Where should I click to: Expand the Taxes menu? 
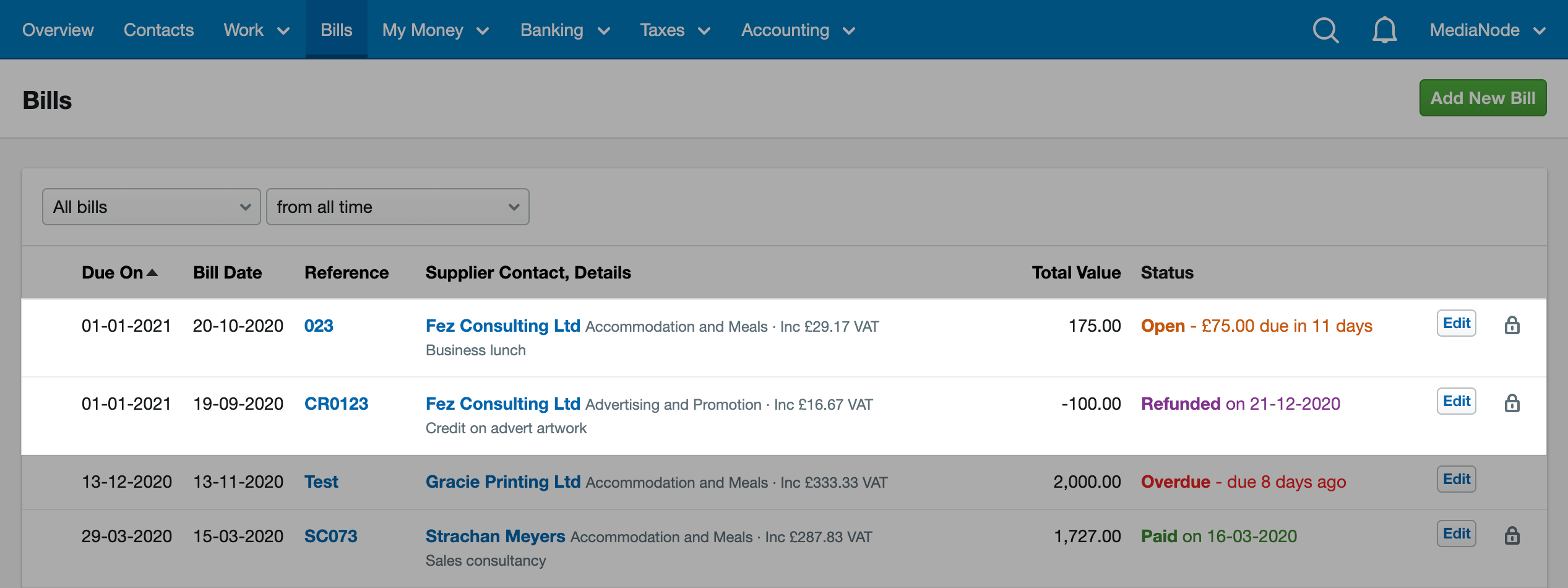coord(675,30)
